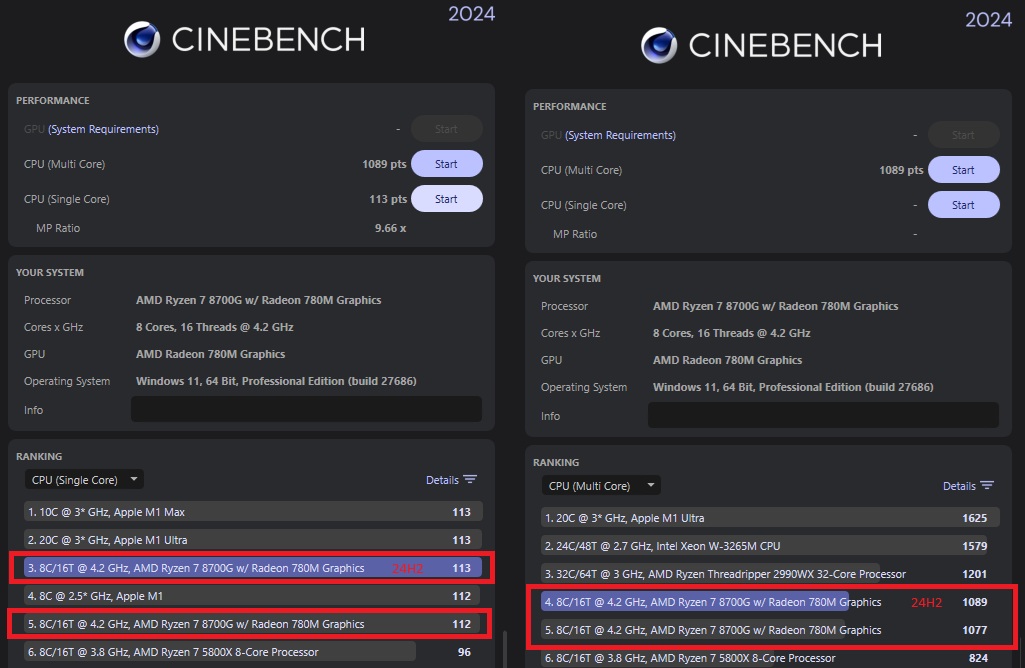
Task: Start the CPU Single Core benchmark in right window
Action: coord(963,204)
